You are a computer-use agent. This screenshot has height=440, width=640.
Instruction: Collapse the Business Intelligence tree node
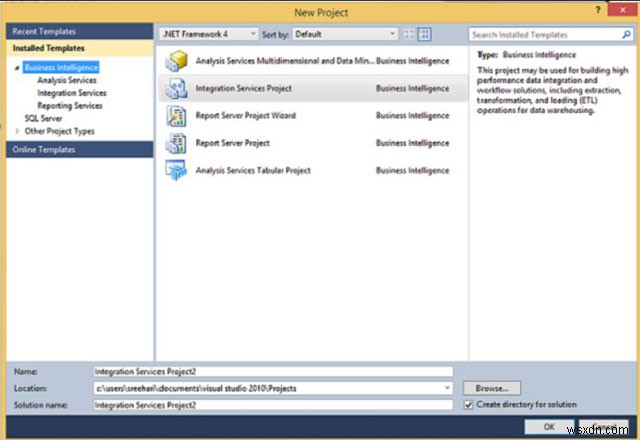point(17,68)
